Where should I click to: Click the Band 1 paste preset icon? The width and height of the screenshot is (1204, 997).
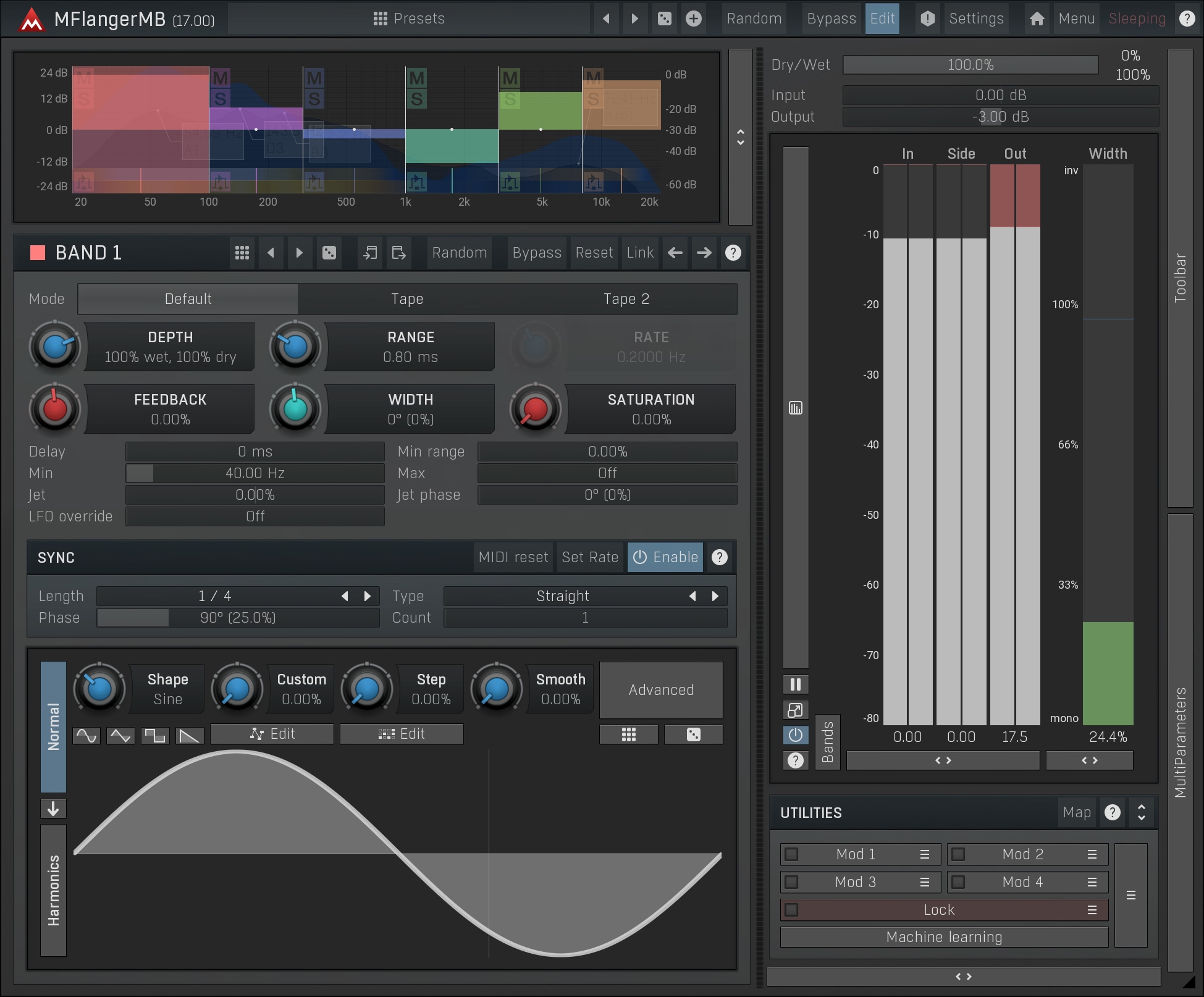398,253
